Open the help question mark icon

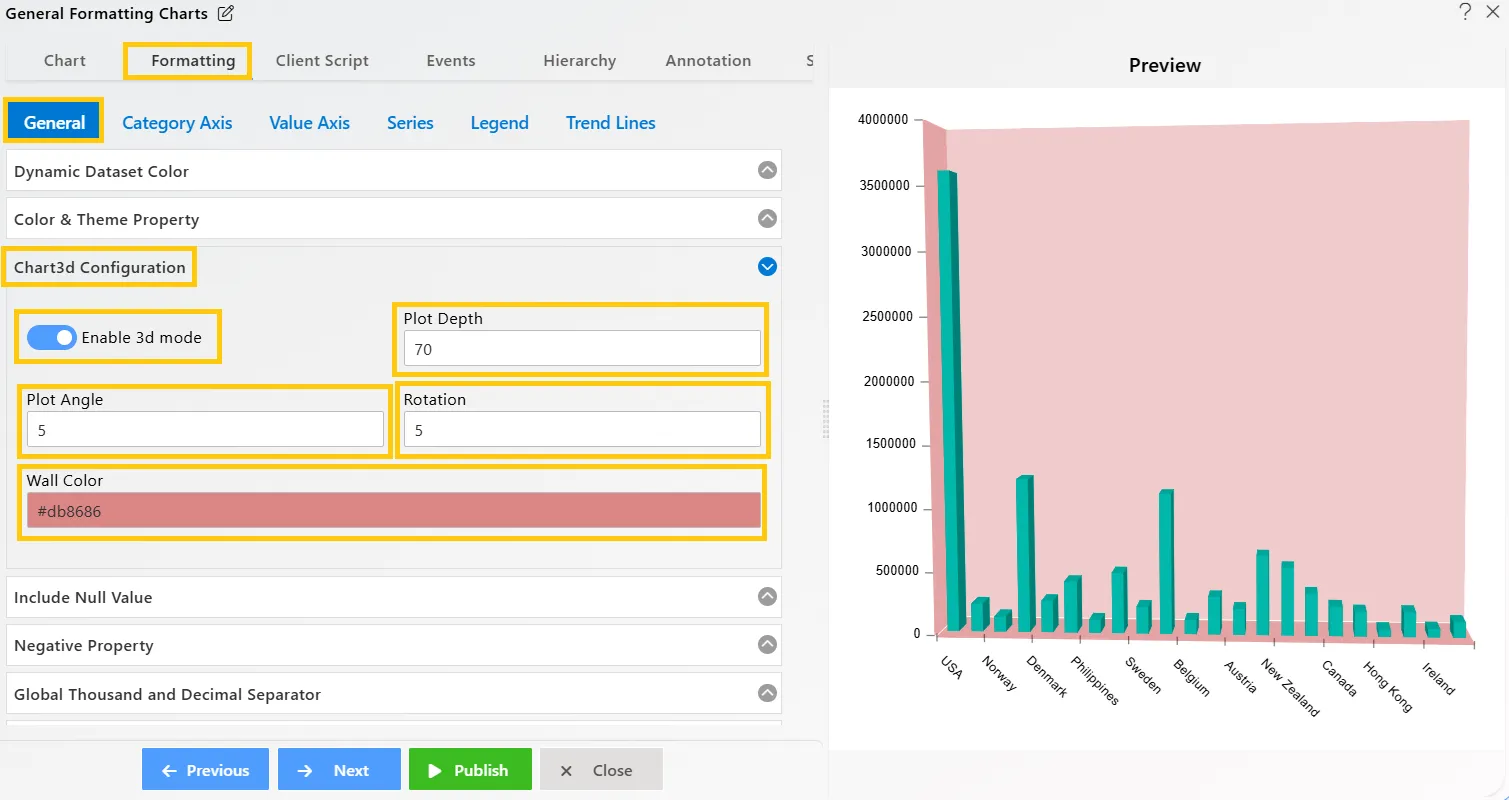pyautogui.click(x=1465, y=12)
